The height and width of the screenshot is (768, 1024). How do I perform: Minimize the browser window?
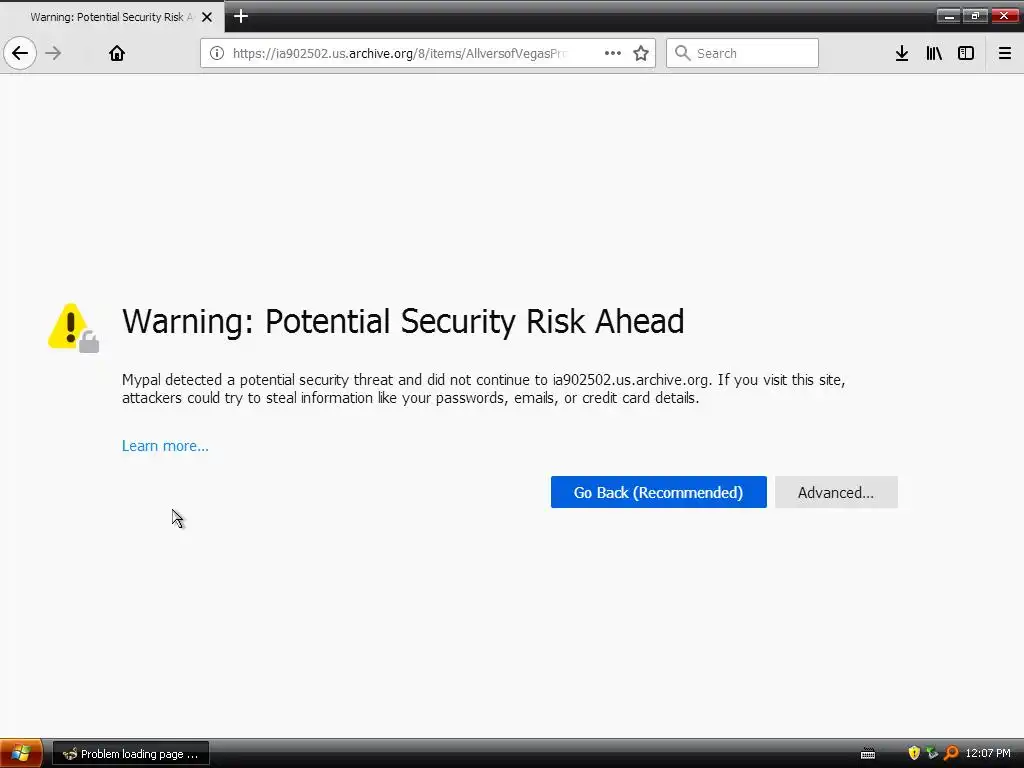[948, 16]
